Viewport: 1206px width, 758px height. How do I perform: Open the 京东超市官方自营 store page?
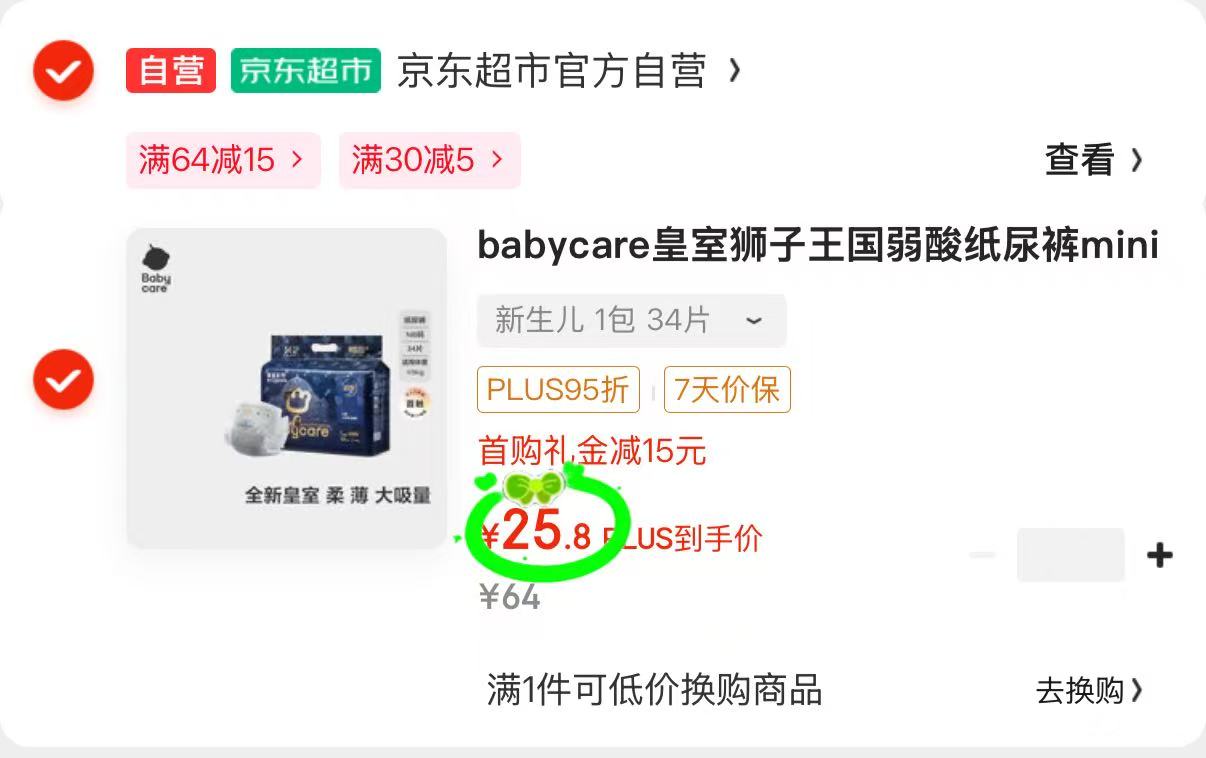click(x=552, y=71)
